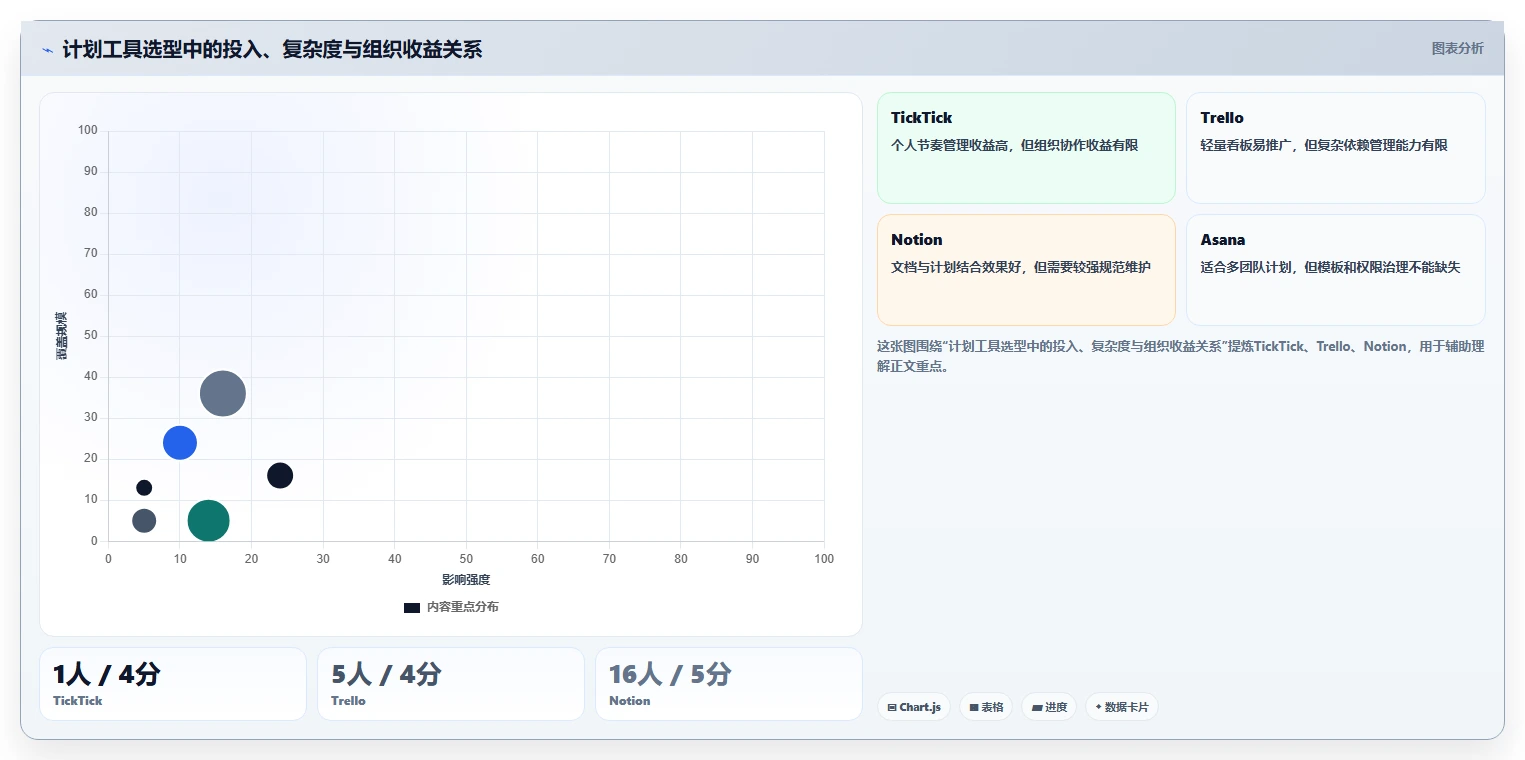Click the Trello text 轻量看板易推广，但复杂依赖管理能力有限
Viewport: 1525px width, 760px height.
[x=1324, y=146]
